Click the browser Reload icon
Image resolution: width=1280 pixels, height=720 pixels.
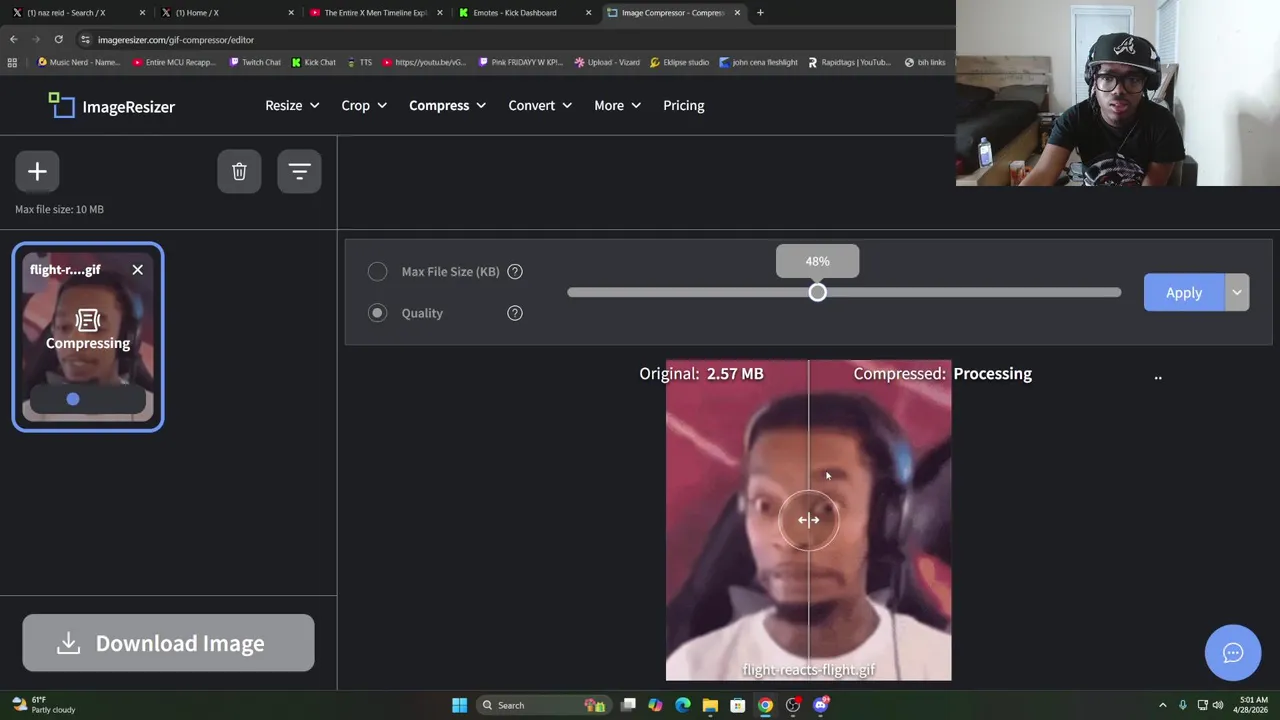coord(58,39)
